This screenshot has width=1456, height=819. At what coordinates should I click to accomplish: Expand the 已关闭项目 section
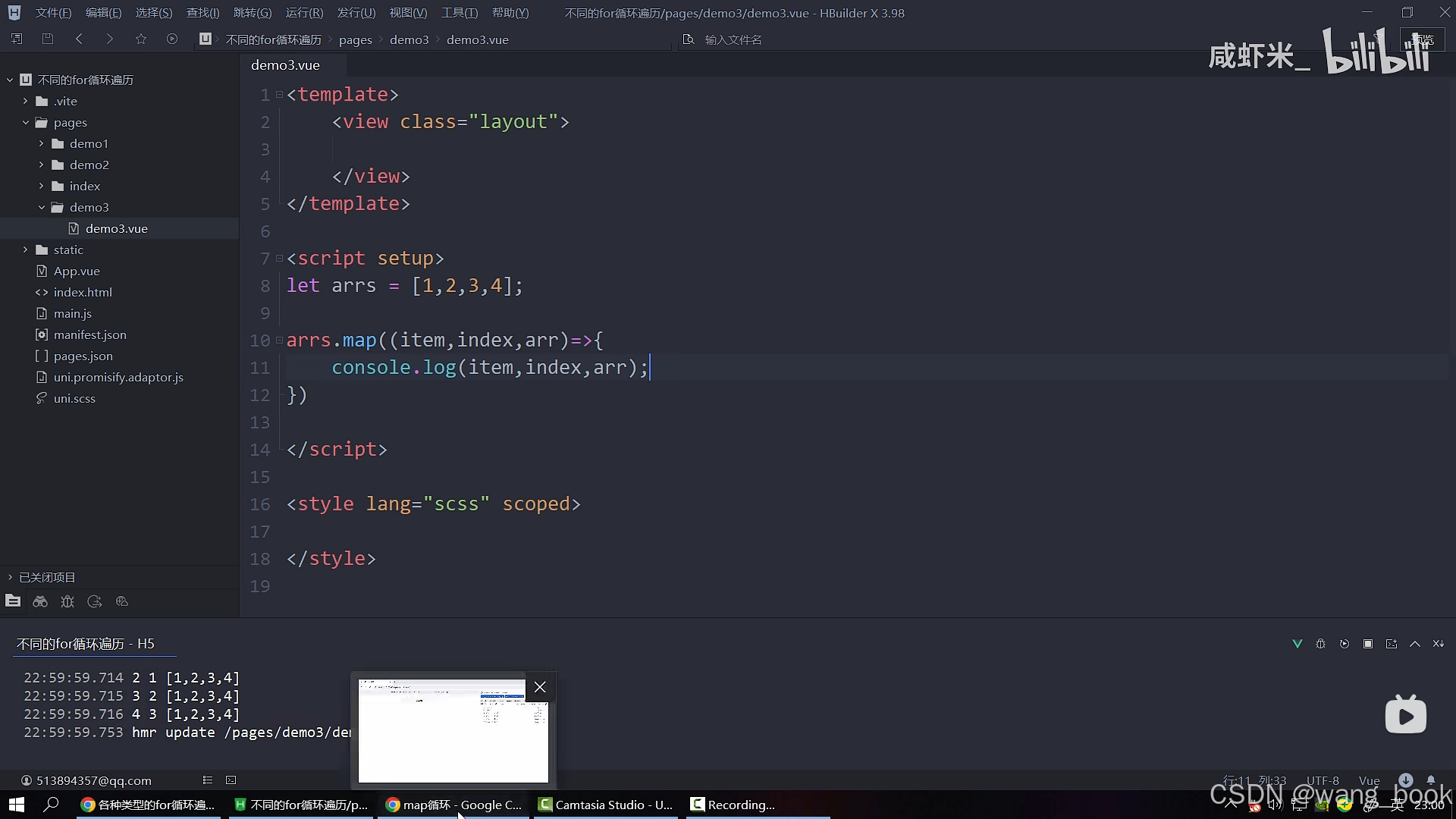[x=10, y=577]
